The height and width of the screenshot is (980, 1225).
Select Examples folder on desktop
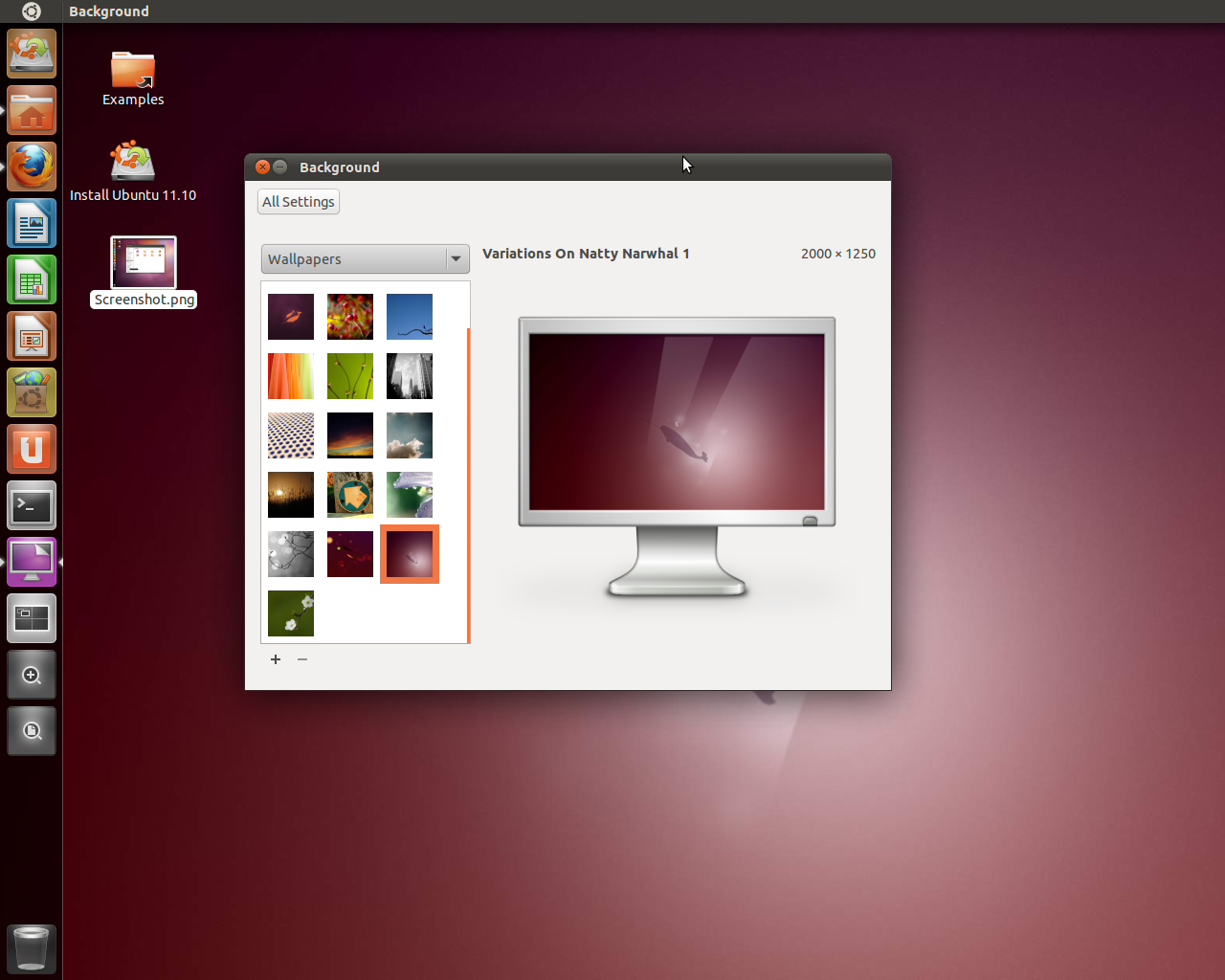pos(133,78)
